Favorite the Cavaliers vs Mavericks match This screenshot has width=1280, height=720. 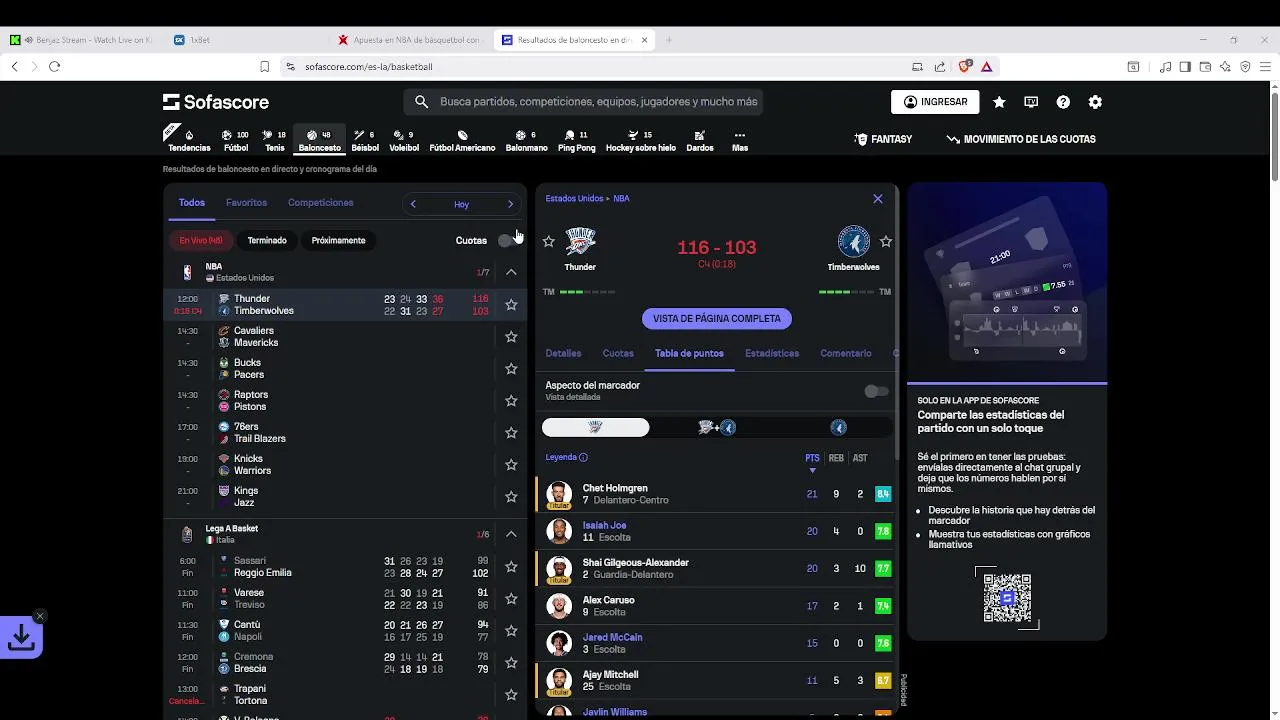[511, 337]
